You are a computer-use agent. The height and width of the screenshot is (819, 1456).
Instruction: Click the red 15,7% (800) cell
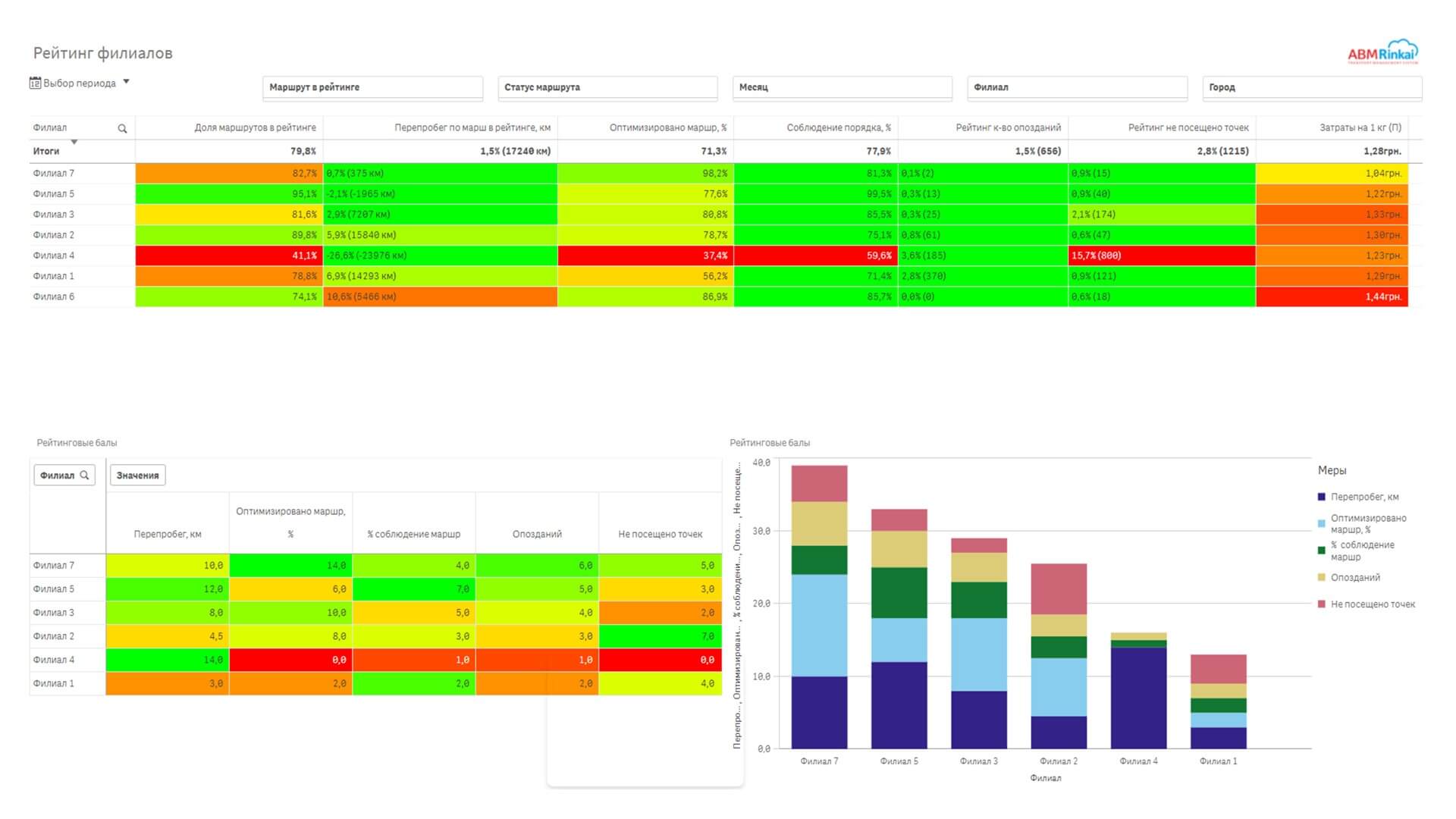pos(1162,256)
